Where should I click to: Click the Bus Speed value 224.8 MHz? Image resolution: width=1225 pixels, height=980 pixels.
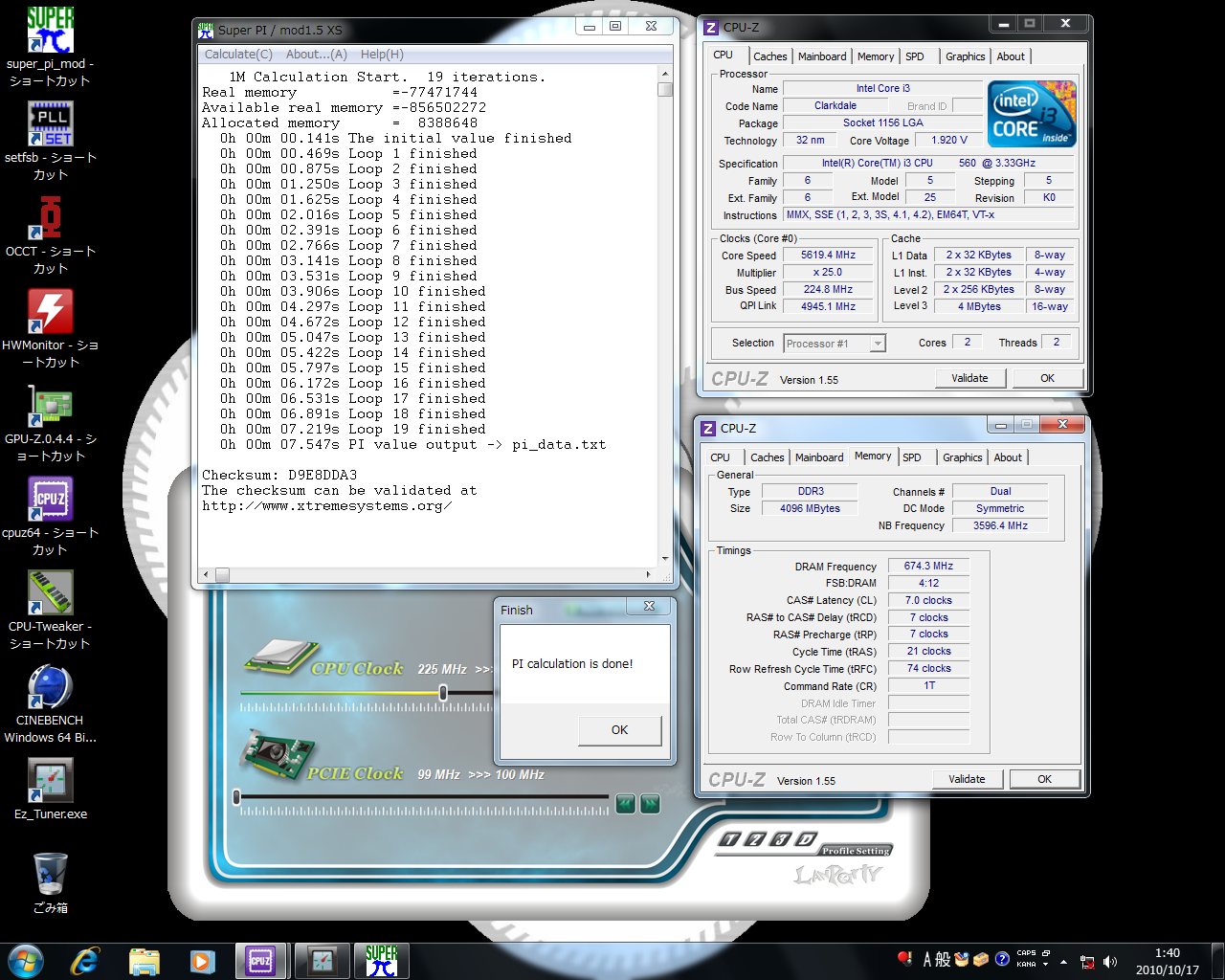tap(829, 290)
